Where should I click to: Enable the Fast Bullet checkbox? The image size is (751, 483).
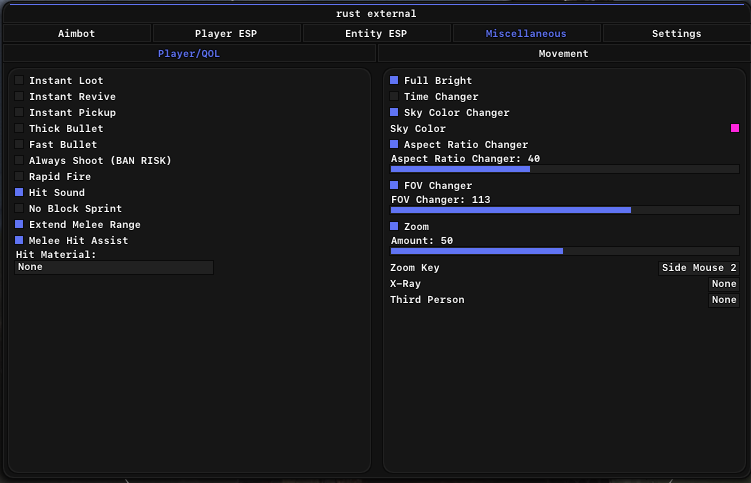point(19,144)
